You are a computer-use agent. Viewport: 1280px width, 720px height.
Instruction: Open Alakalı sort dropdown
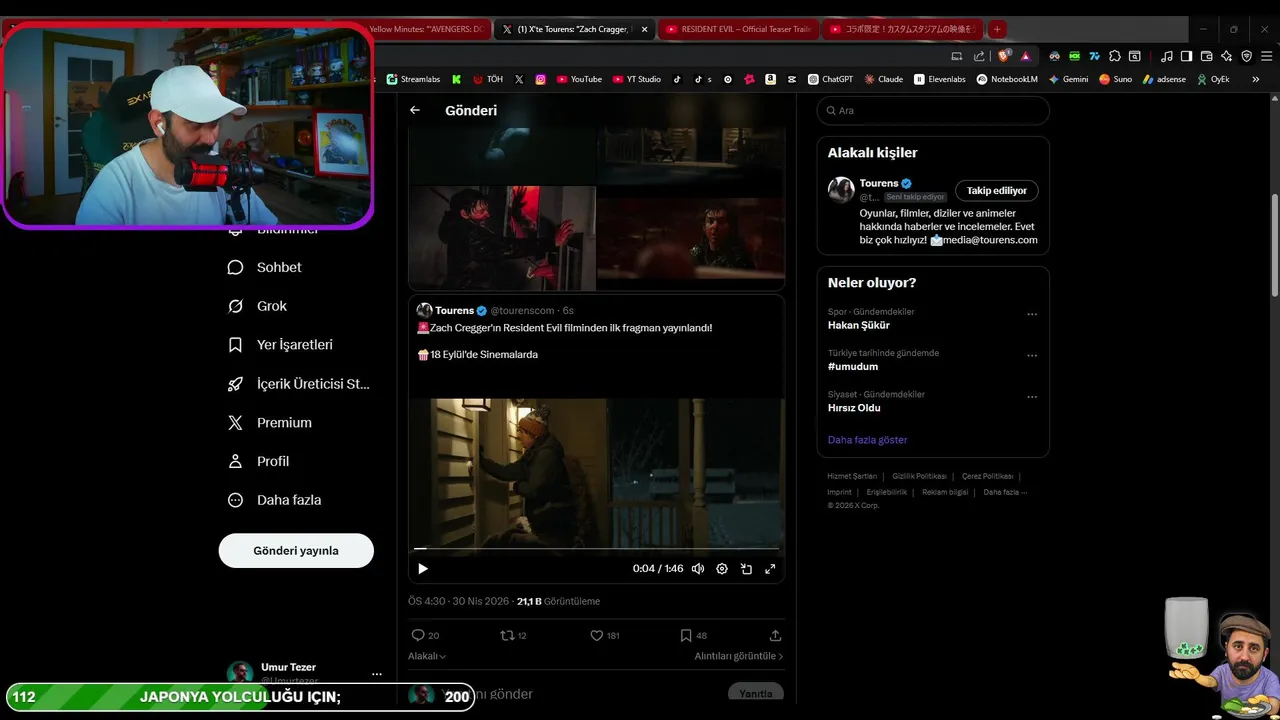pyautogui.click(x=427, y=656)
